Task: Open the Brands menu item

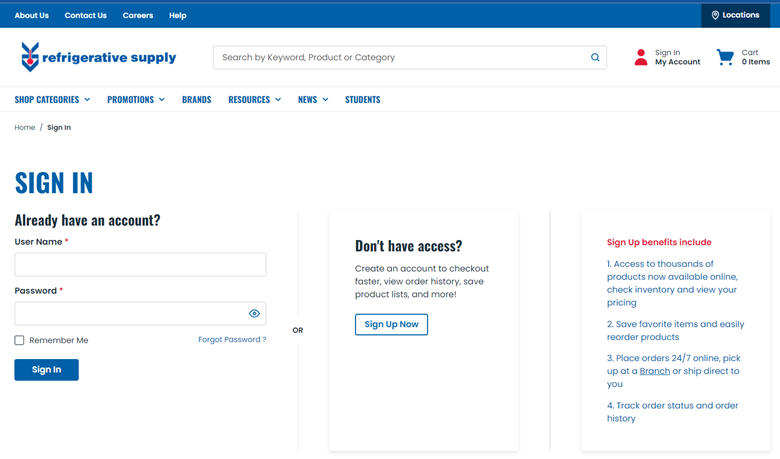Action: [x=196, y=99]
